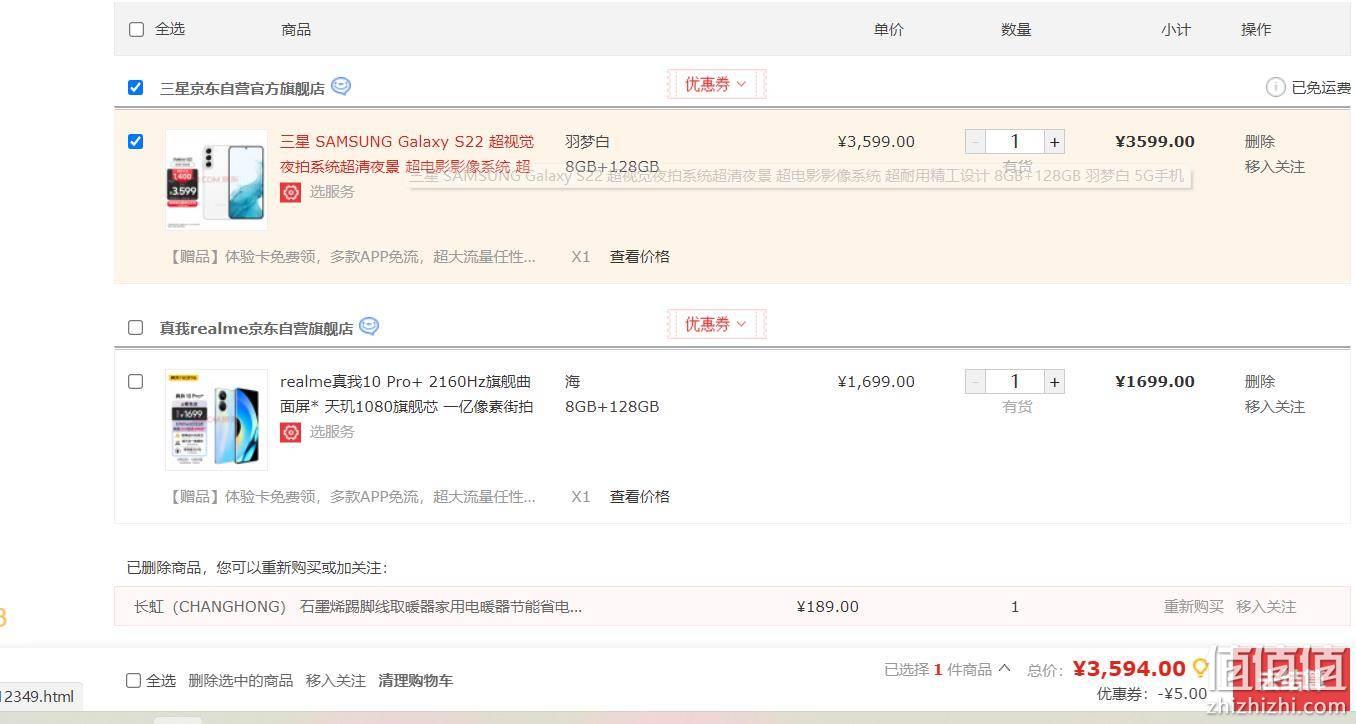Click 选服务 under Samsung Galaxy S22

click(x=332, y=192)
